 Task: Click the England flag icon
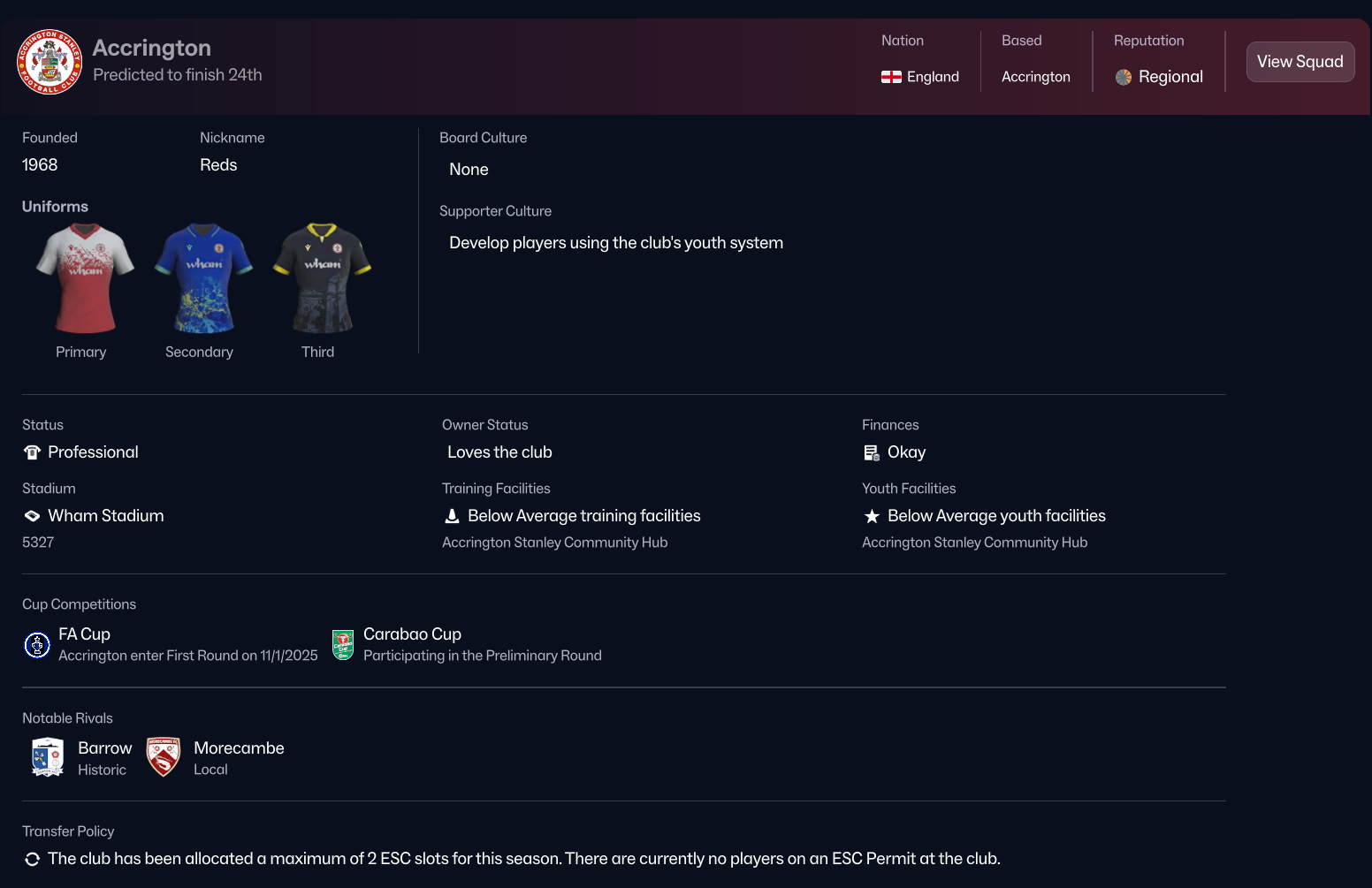pyautogui.click(x=891, y=77)
